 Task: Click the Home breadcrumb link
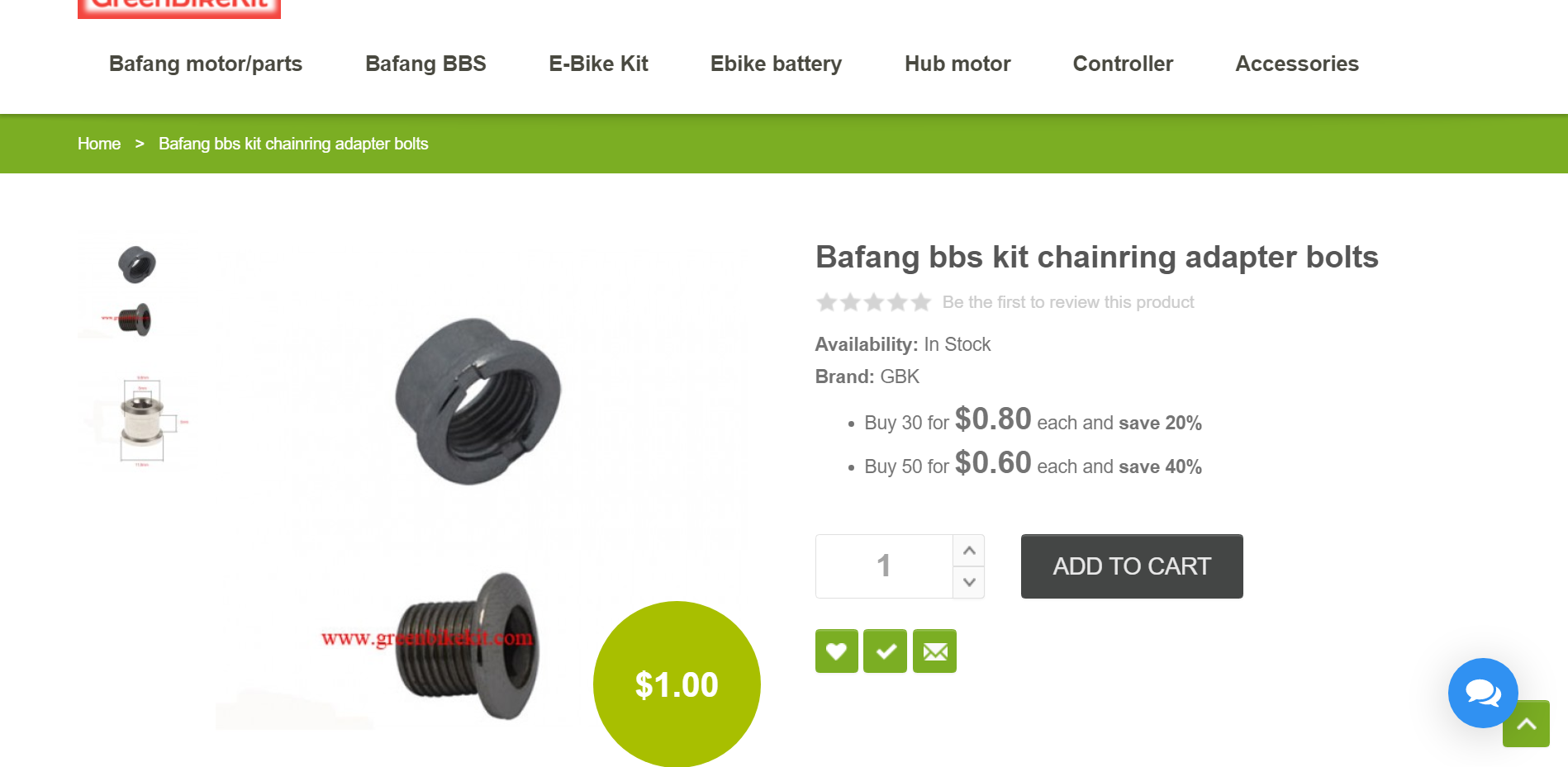tap(99, 144)
